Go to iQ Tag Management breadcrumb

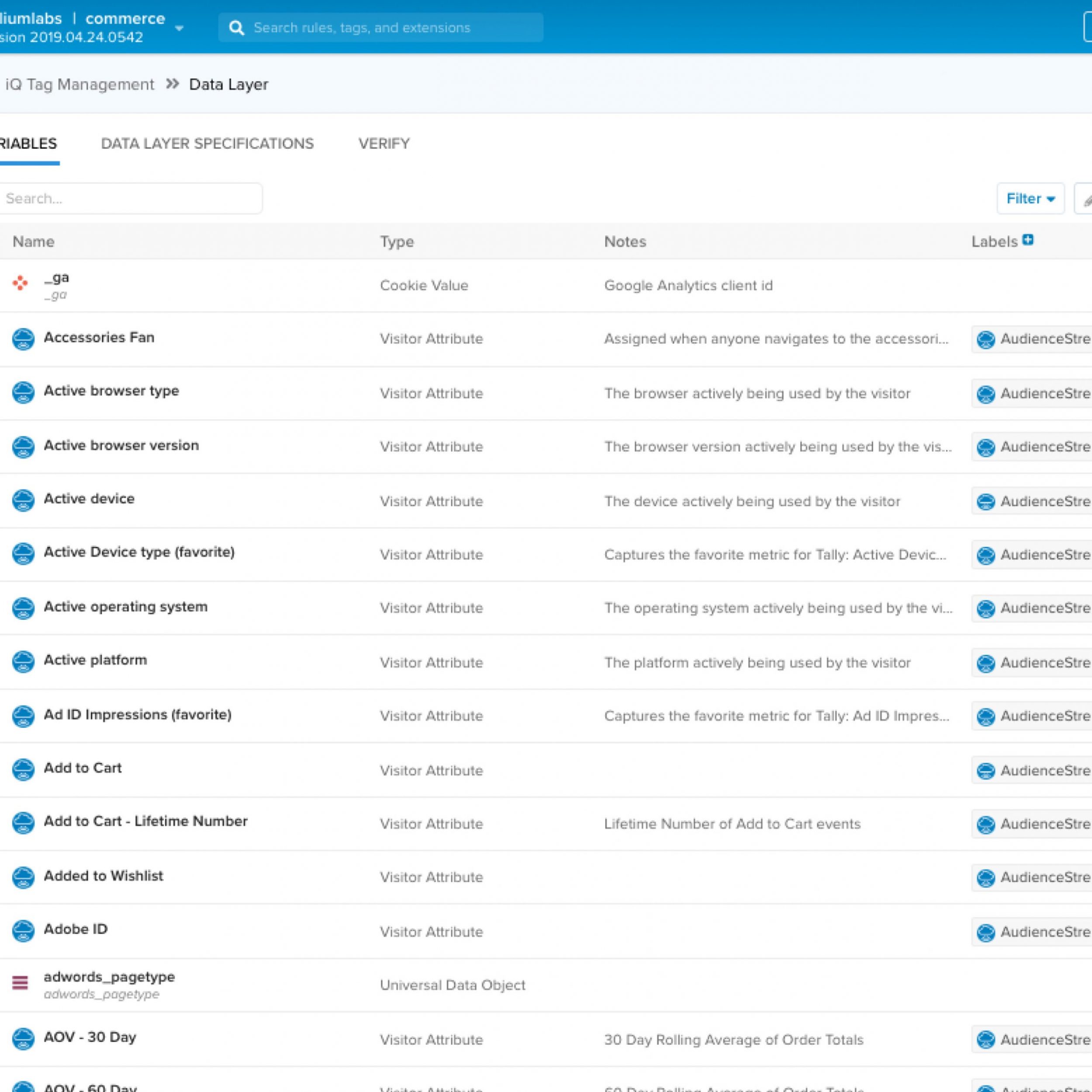coord(79,84)
